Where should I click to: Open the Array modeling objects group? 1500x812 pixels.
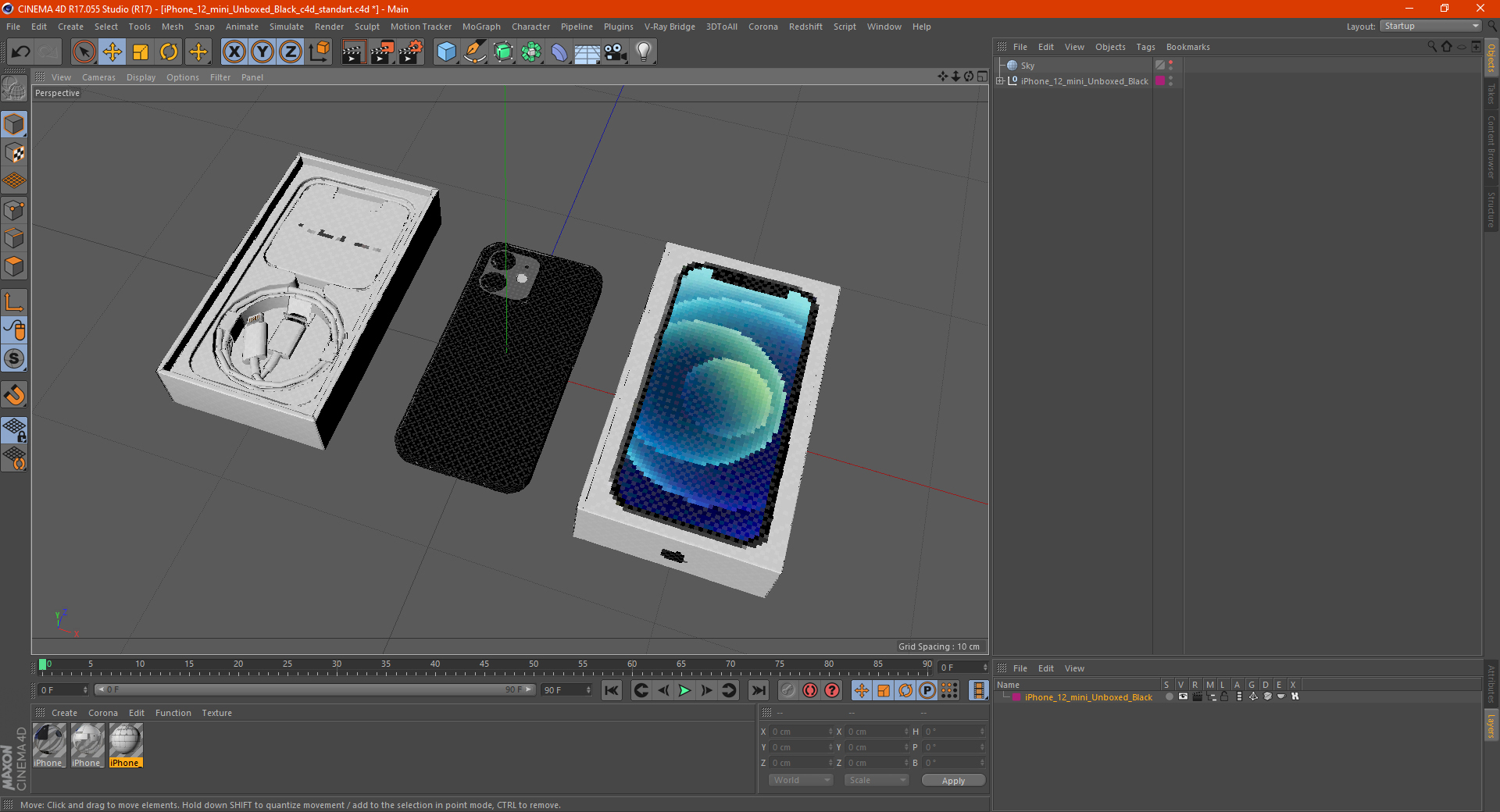click(x=531, y=52)
